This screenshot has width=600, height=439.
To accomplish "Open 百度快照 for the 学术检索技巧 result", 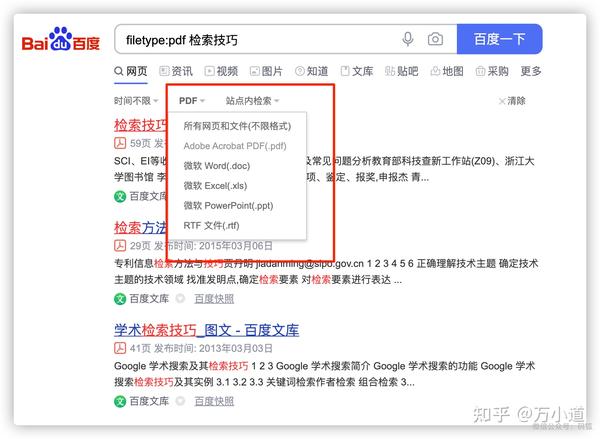I will point(214,401).
